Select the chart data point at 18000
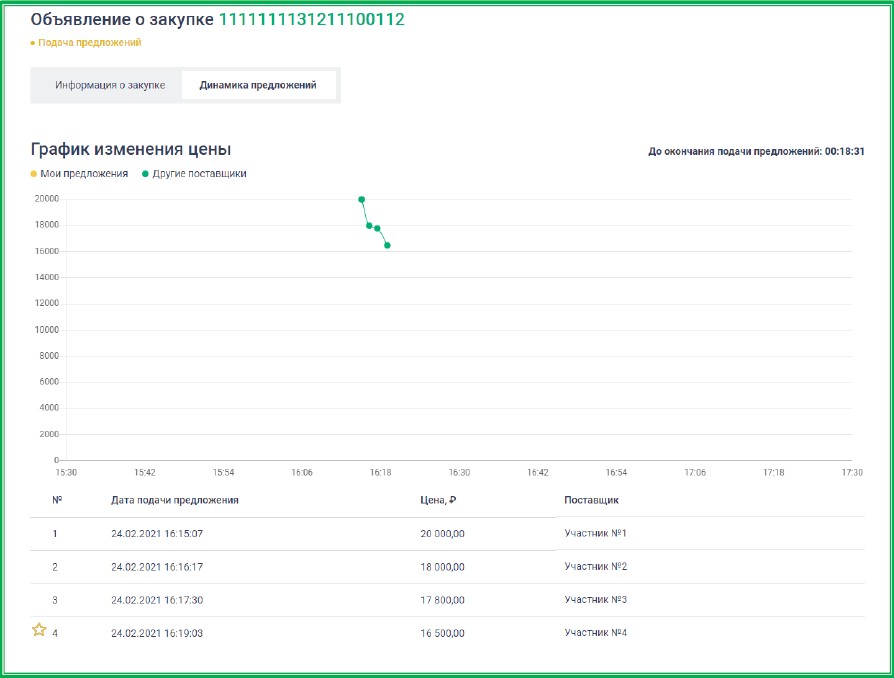894x678 pixels. tap(369, 225)
